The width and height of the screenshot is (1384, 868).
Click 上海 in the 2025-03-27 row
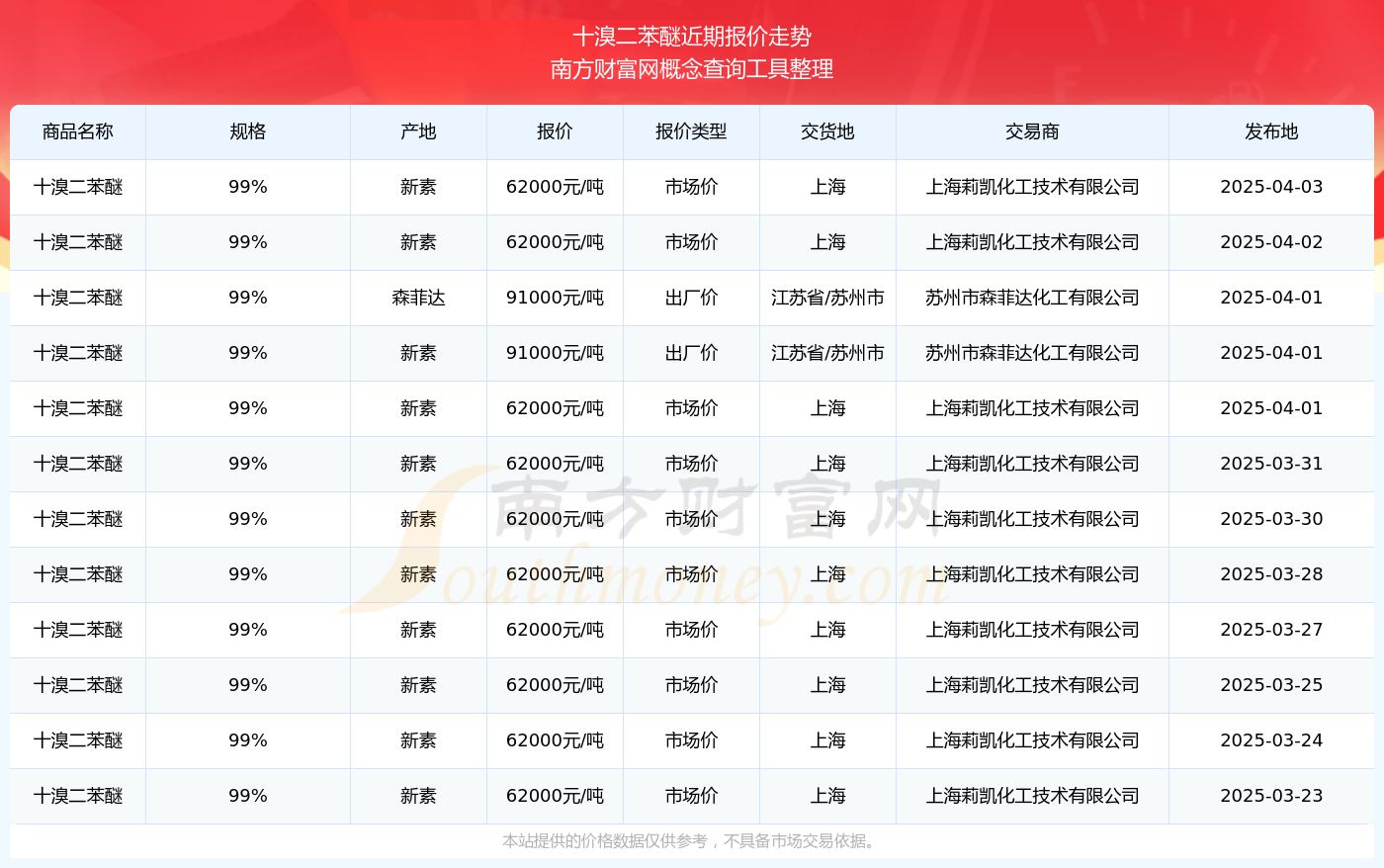(x=827, y=630)
